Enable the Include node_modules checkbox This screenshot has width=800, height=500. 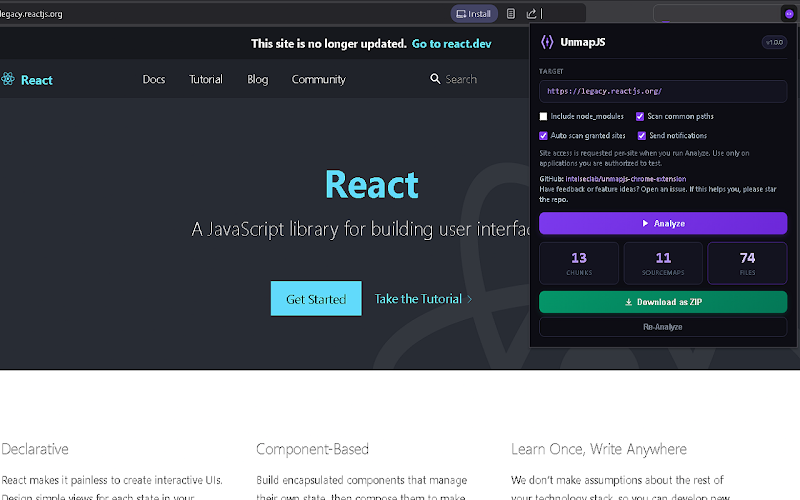pos(543,116)
